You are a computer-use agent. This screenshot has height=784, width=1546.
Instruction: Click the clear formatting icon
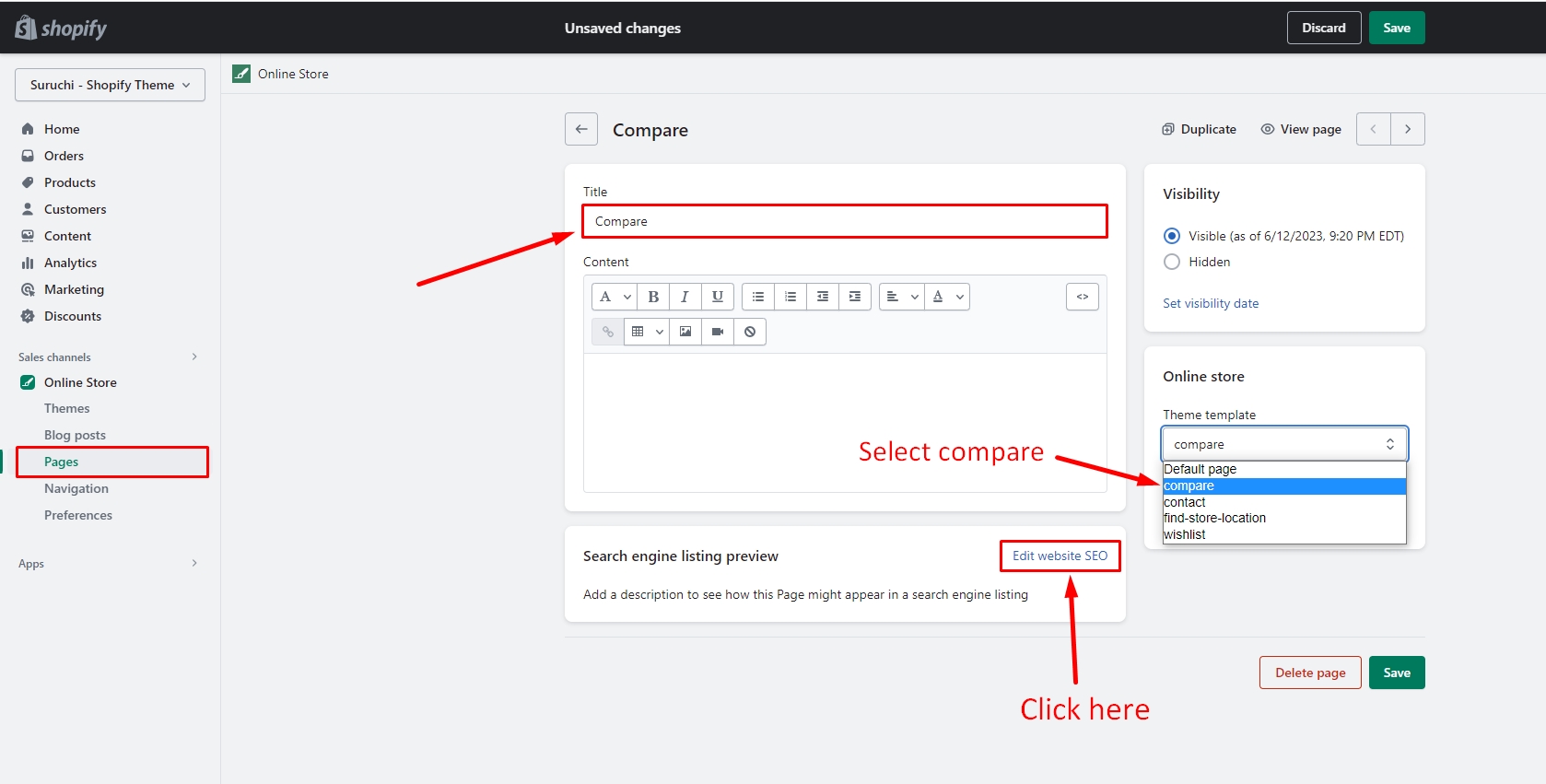(x=750, y=332)
